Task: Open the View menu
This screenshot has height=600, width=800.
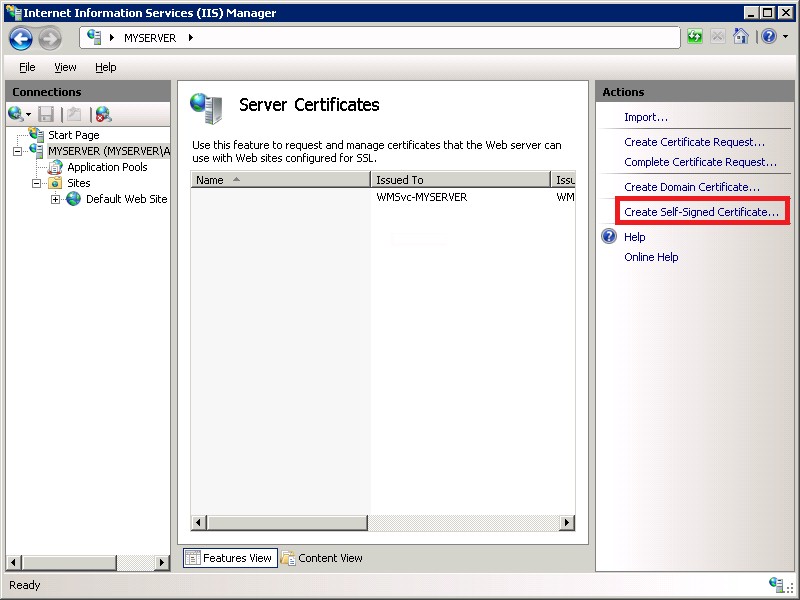Action: pyautogui.click(x=65, y=67)
